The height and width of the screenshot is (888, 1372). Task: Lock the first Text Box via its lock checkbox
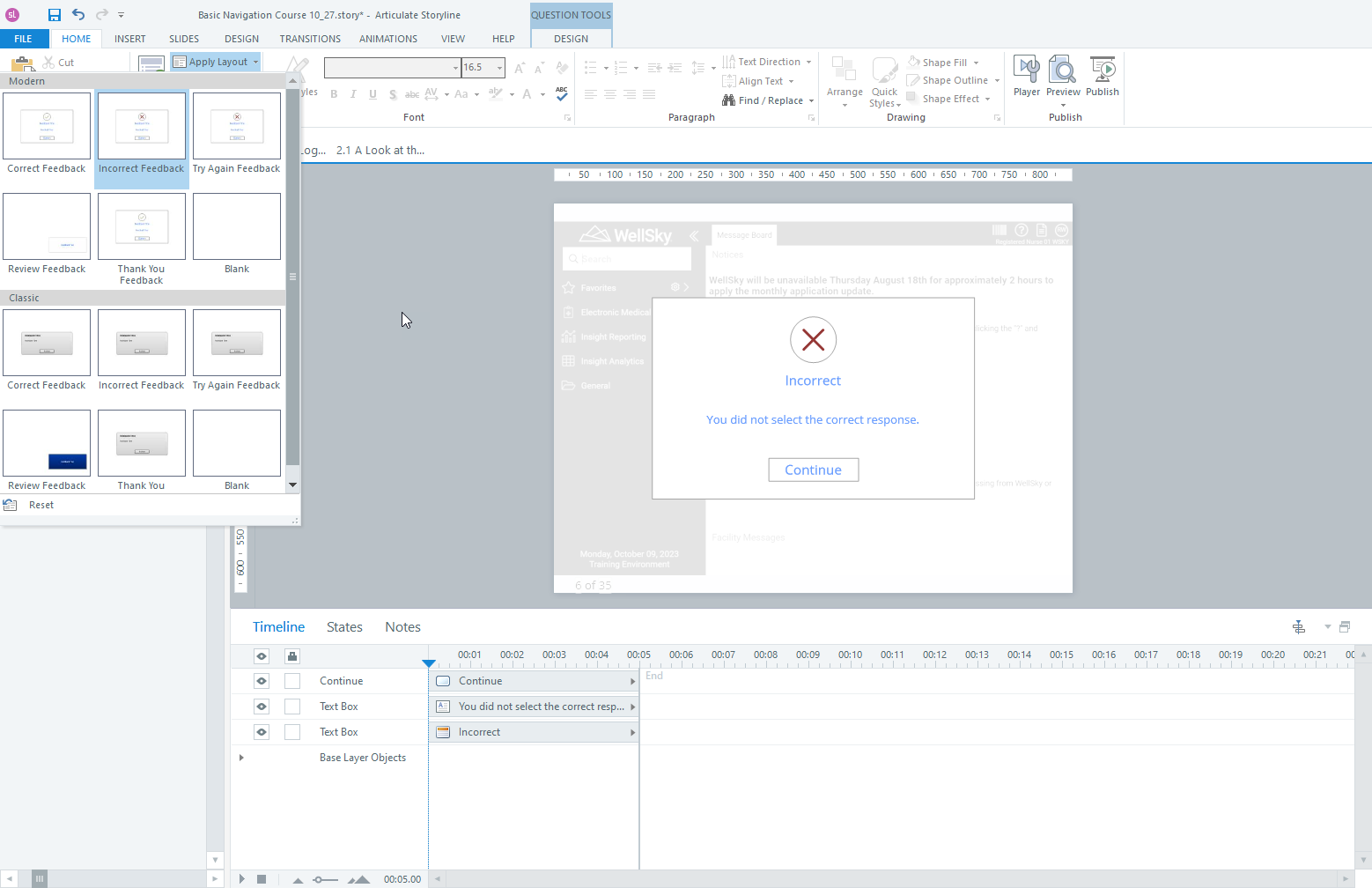pos(292,706)
